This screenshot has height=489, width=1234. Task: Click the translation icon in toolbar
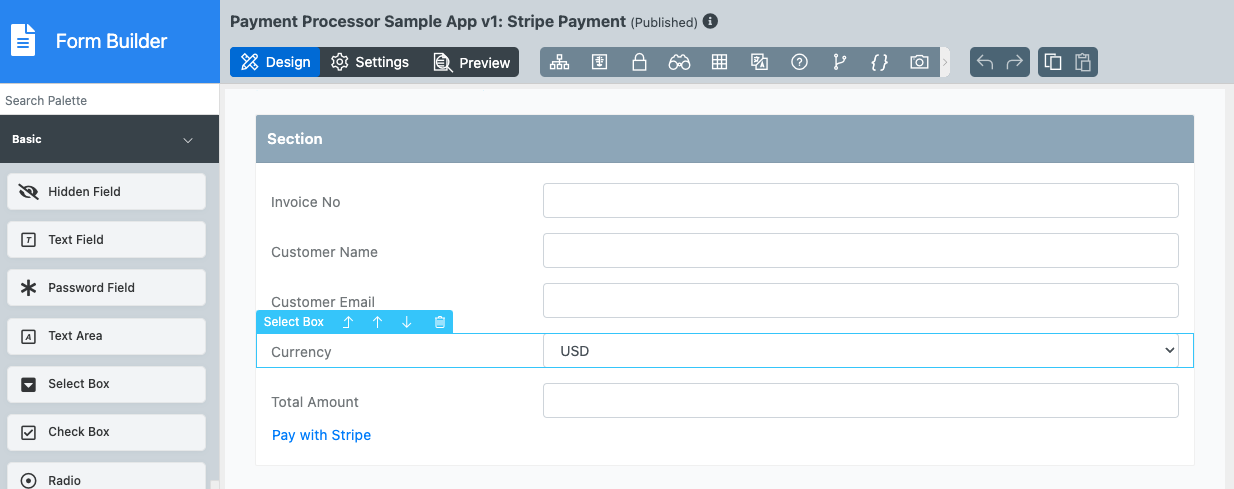click(759, 62)
